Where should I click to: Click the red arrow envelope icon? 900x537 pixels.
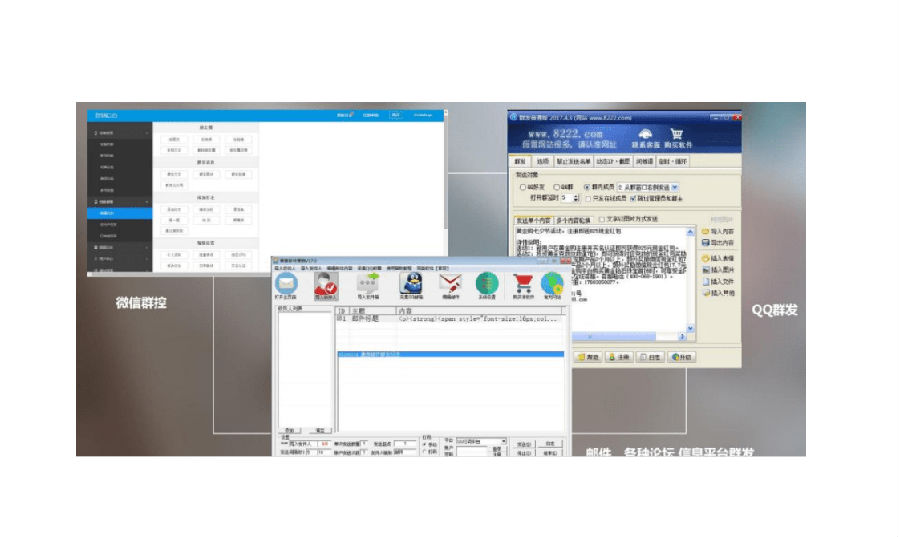449,284
